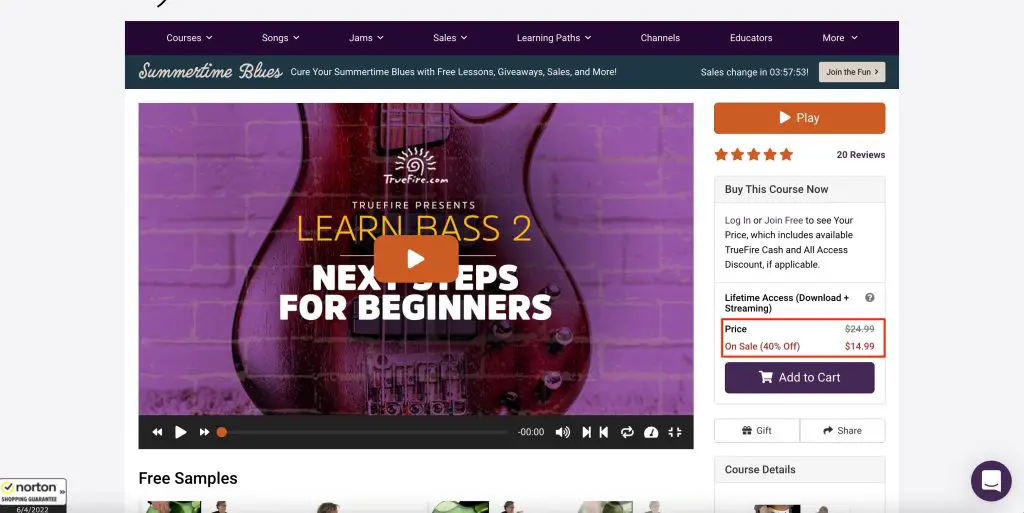
Task: Mark loop end point in player bar
Action: (604, 432)
